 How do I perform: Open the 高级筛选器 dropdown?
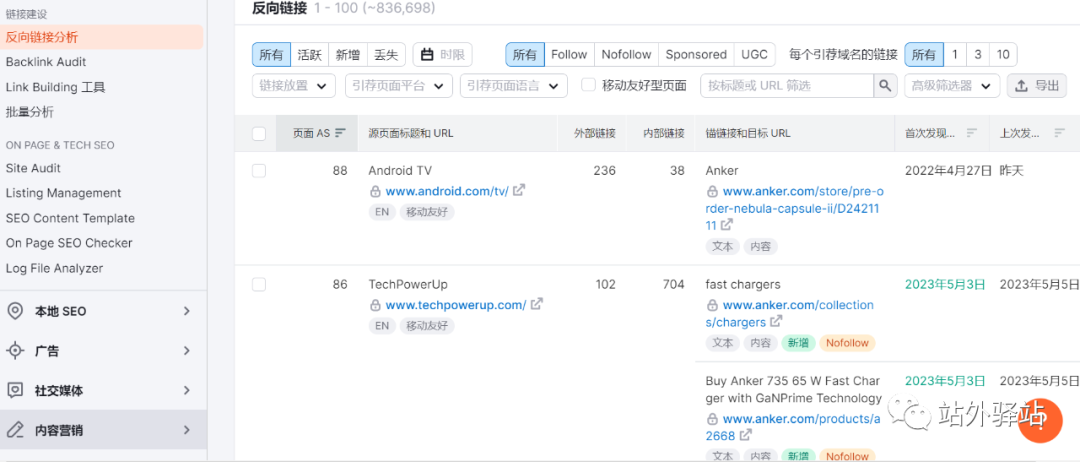pyautogui.click(x=952, y=85)
